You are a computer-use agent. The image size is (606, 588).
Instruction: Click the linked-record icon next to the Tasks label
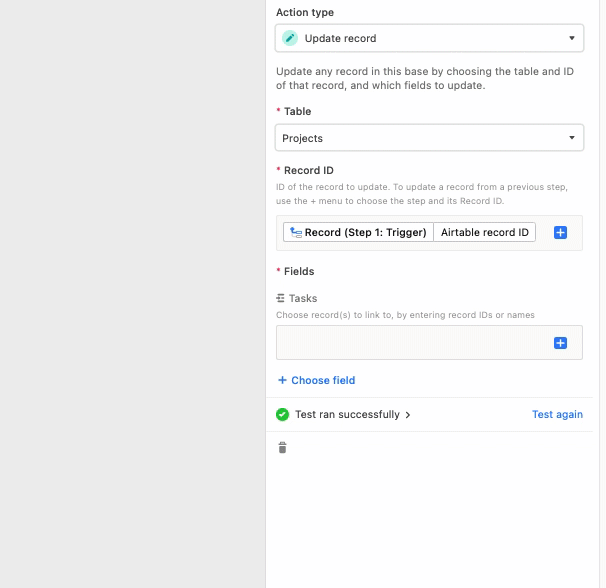click(280, 298)
